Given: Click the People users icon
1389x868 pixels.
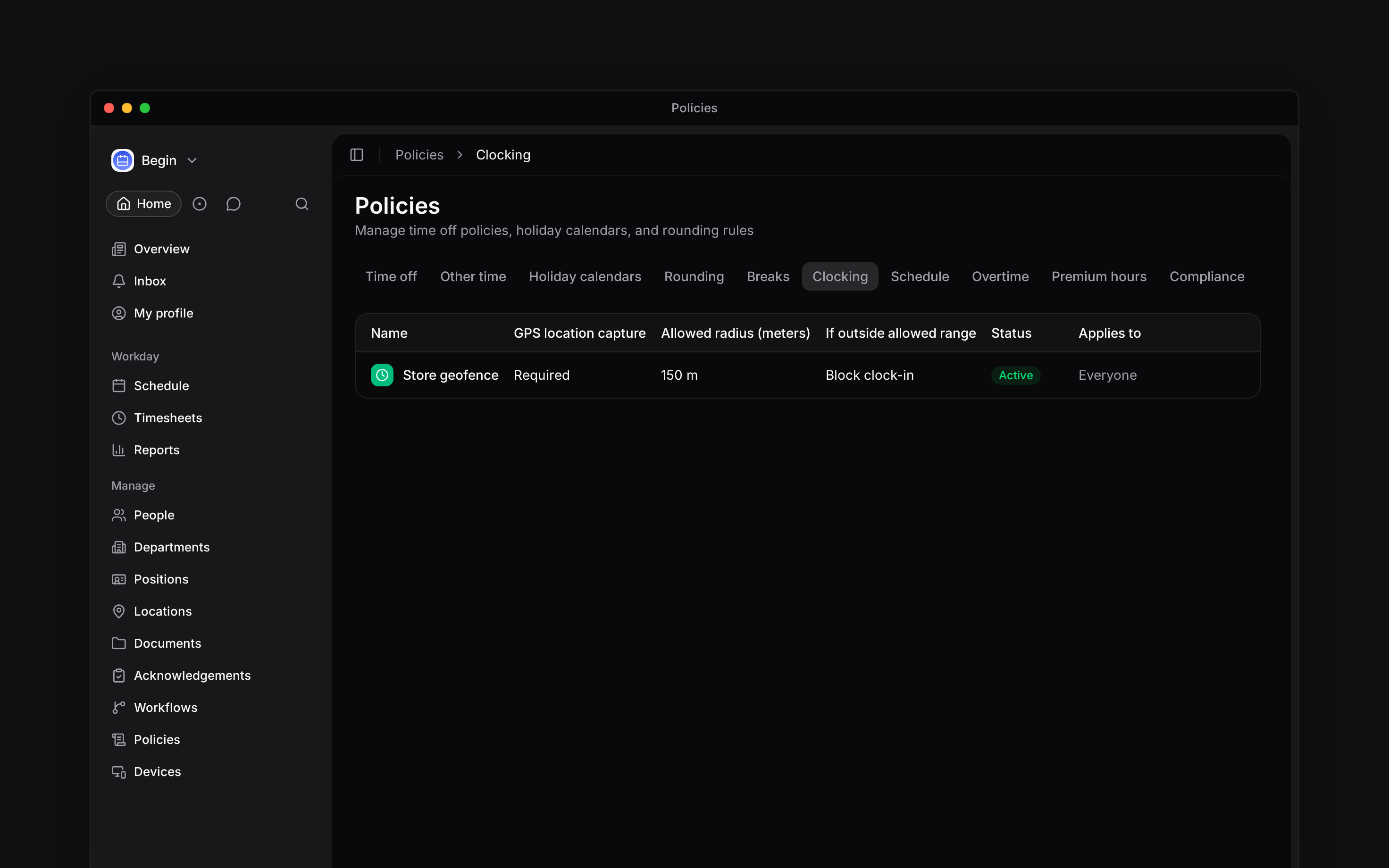Looking at the screenshot, I should click(x=119, y=515).
